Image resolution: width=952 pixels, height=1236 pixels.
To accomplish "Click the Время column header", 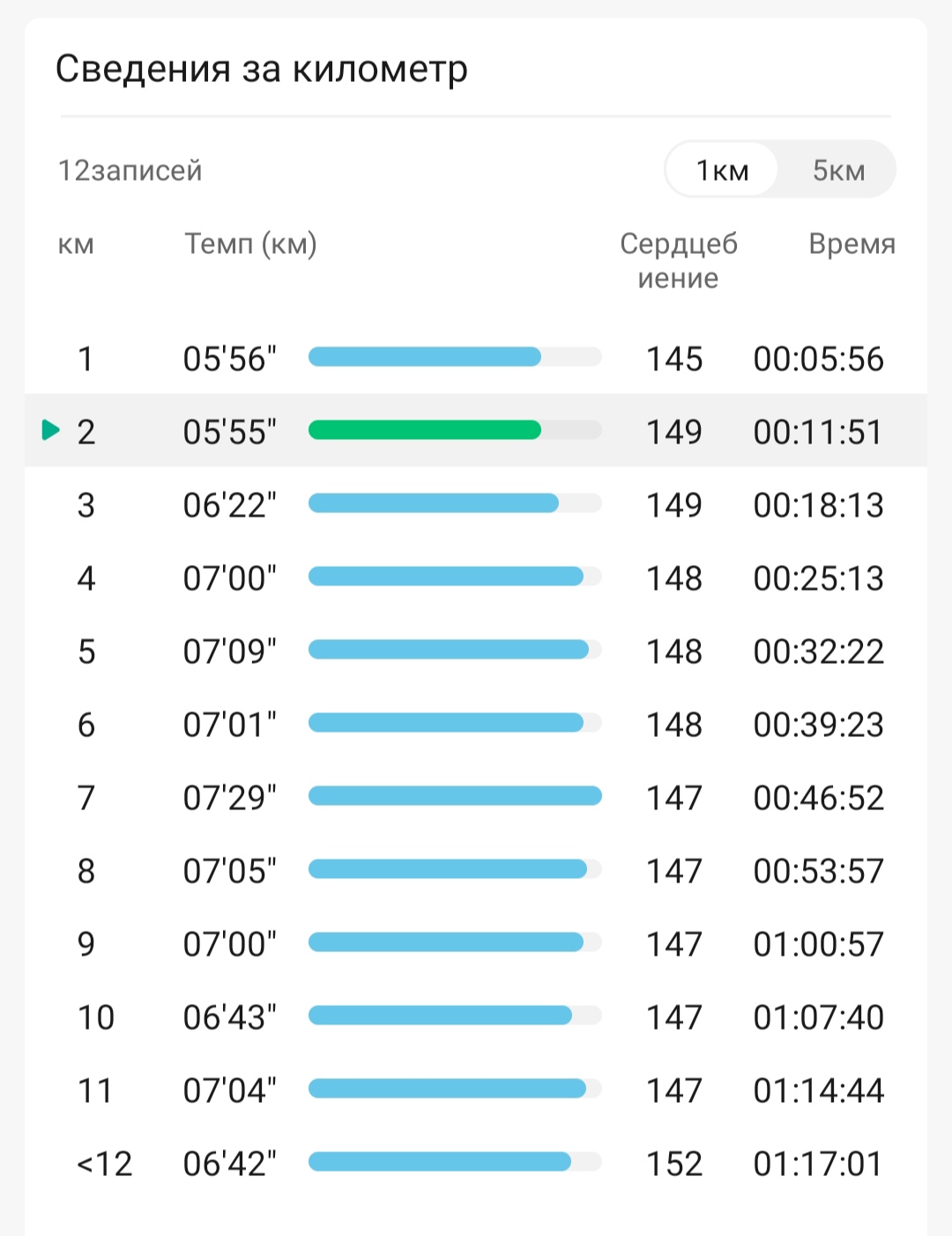I will [x=852, y=243].
